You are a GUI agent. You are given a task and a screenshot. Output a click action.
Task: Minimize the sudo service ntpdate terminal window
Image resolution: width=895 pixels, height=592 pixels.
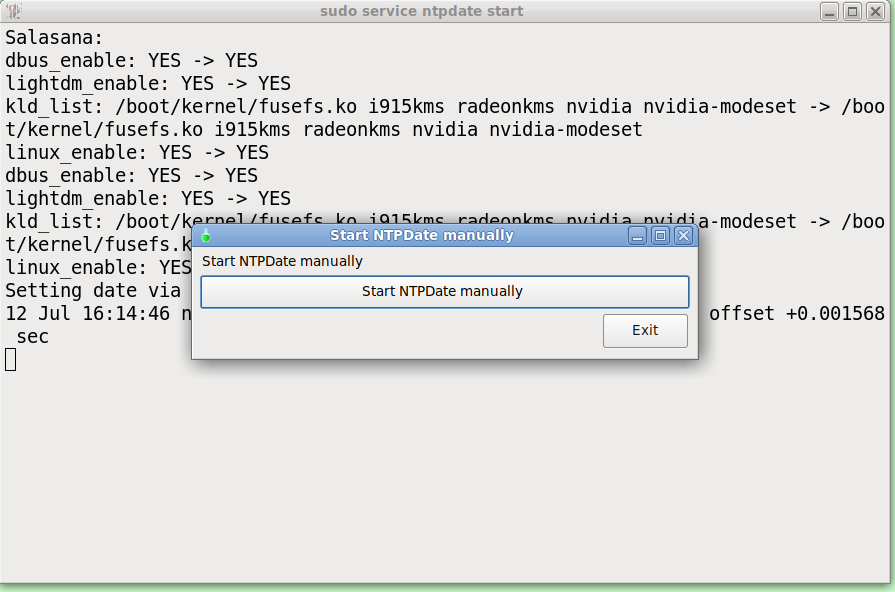pos(829,11)
